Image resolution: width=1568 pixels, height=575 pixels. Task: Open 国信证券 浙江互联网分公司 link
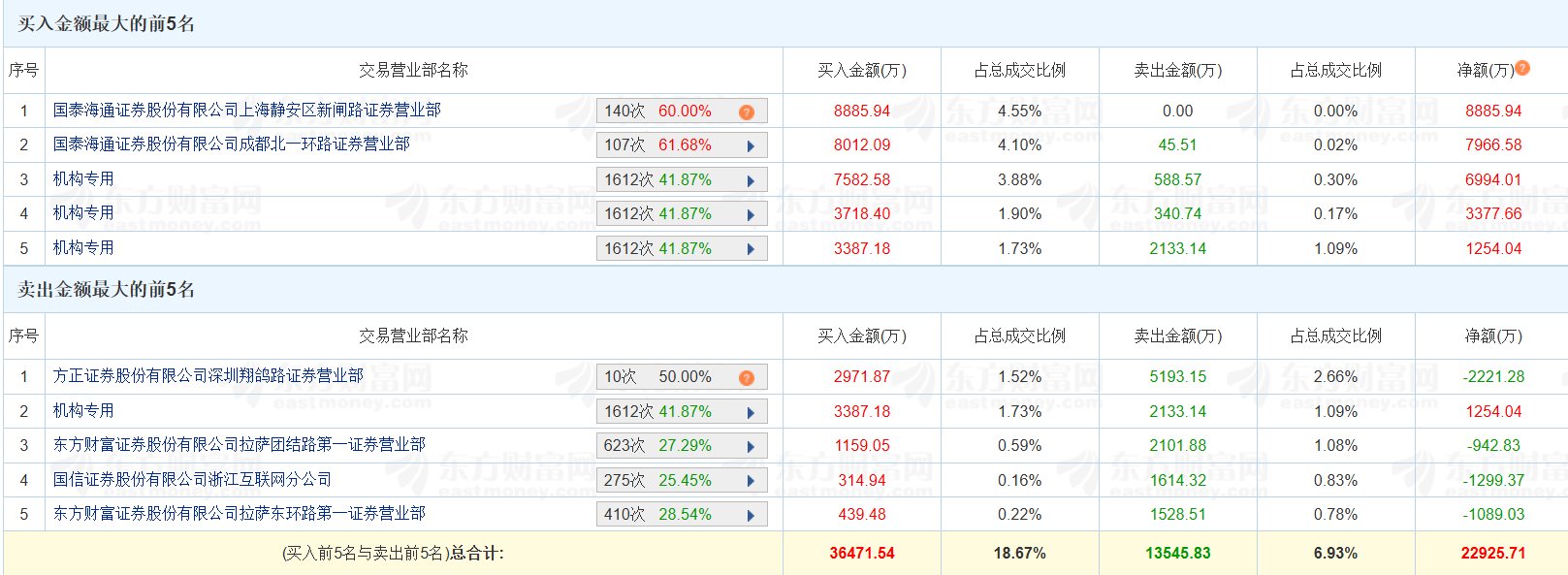(x=192, y=480)
